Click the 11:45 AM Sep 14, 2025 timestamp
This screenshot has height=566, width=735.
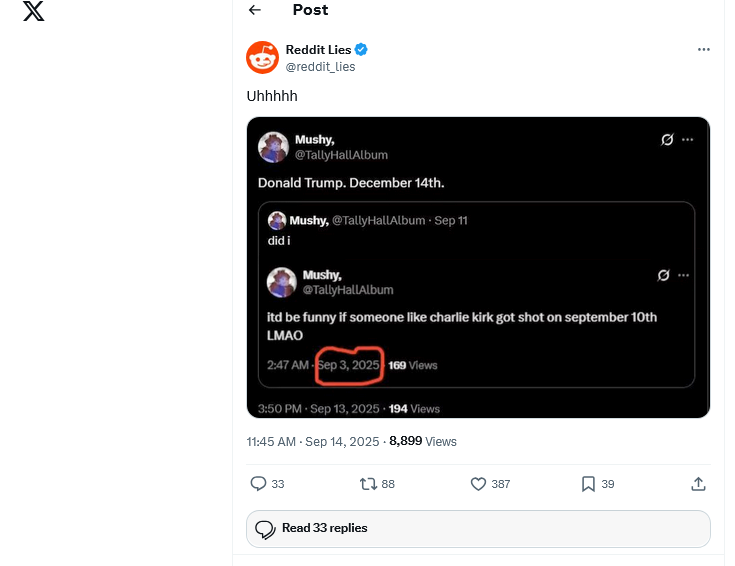coord(313,442)
